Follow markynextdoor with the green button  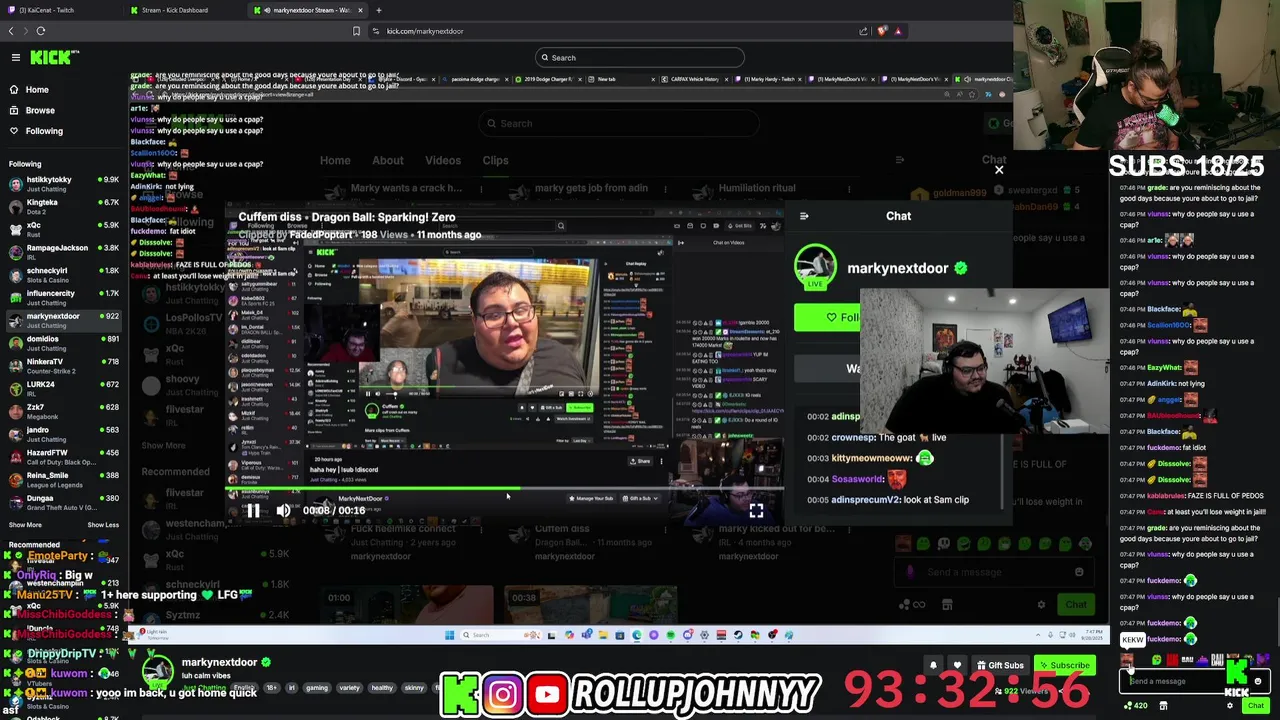tap(828, 317)
